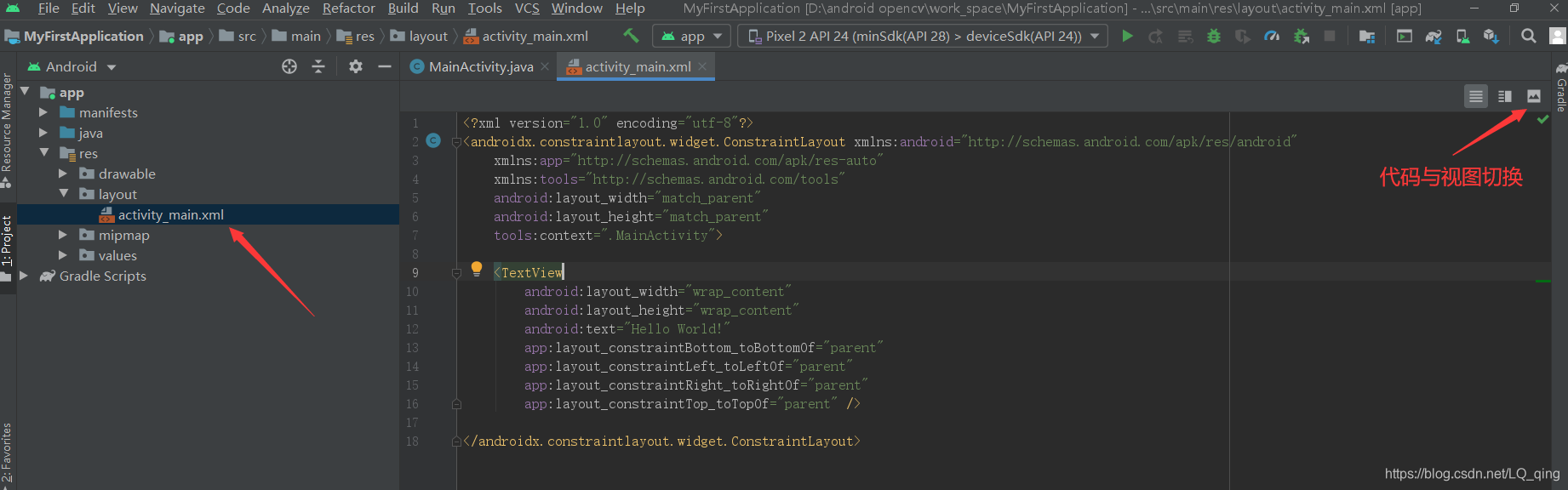Open the Android project view dropdown

[x=72, y=66]
